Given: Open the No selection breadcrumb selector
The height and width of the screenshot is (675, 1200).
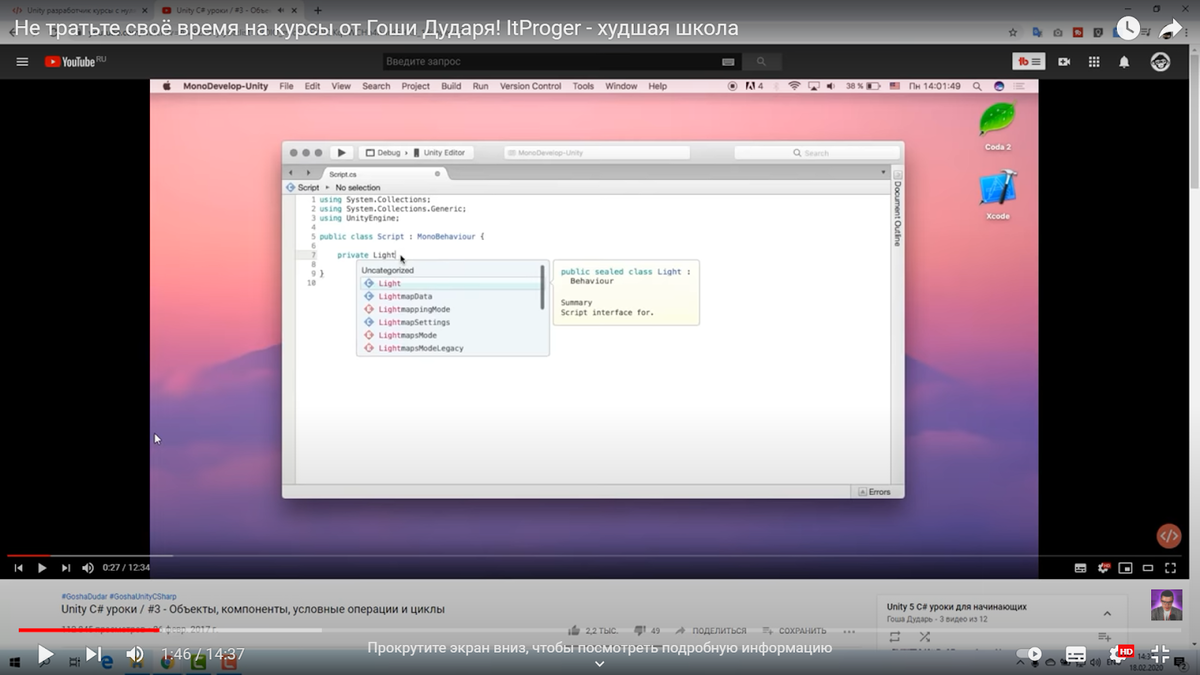Looking at the screenshot, I should pos(358,188).
